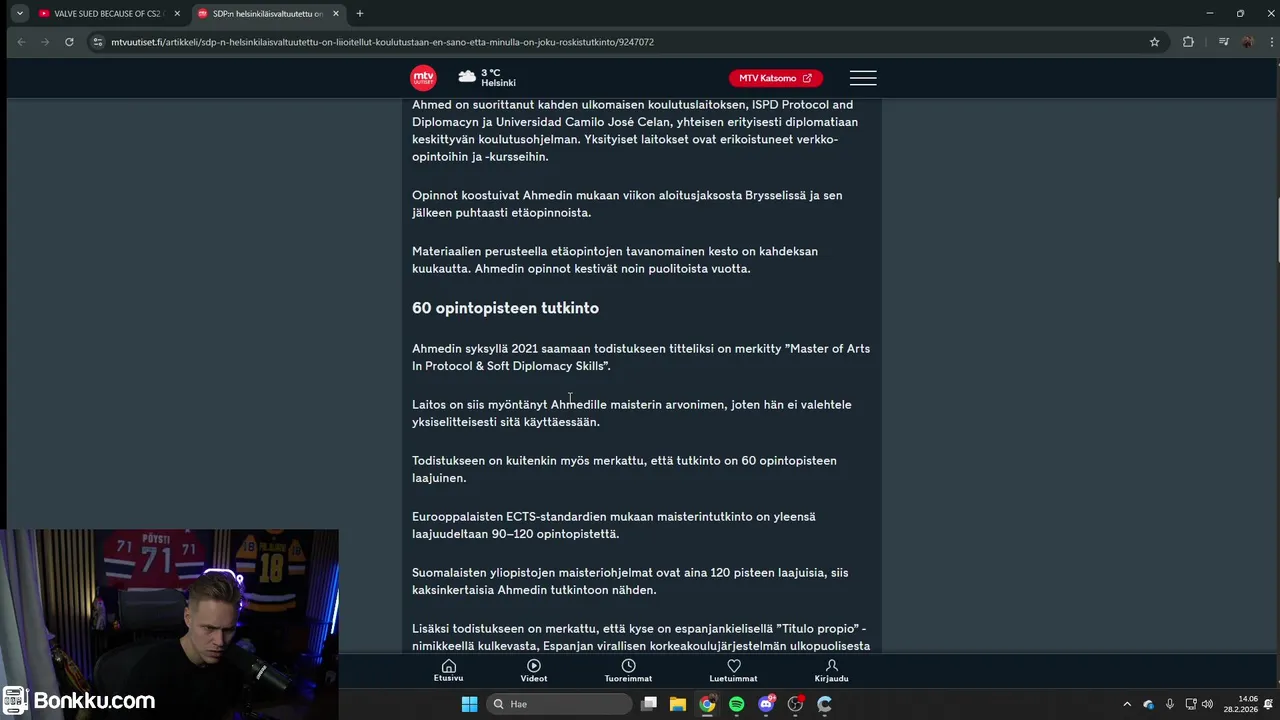Open the cloud icon in the system tray

[1149, 704]
